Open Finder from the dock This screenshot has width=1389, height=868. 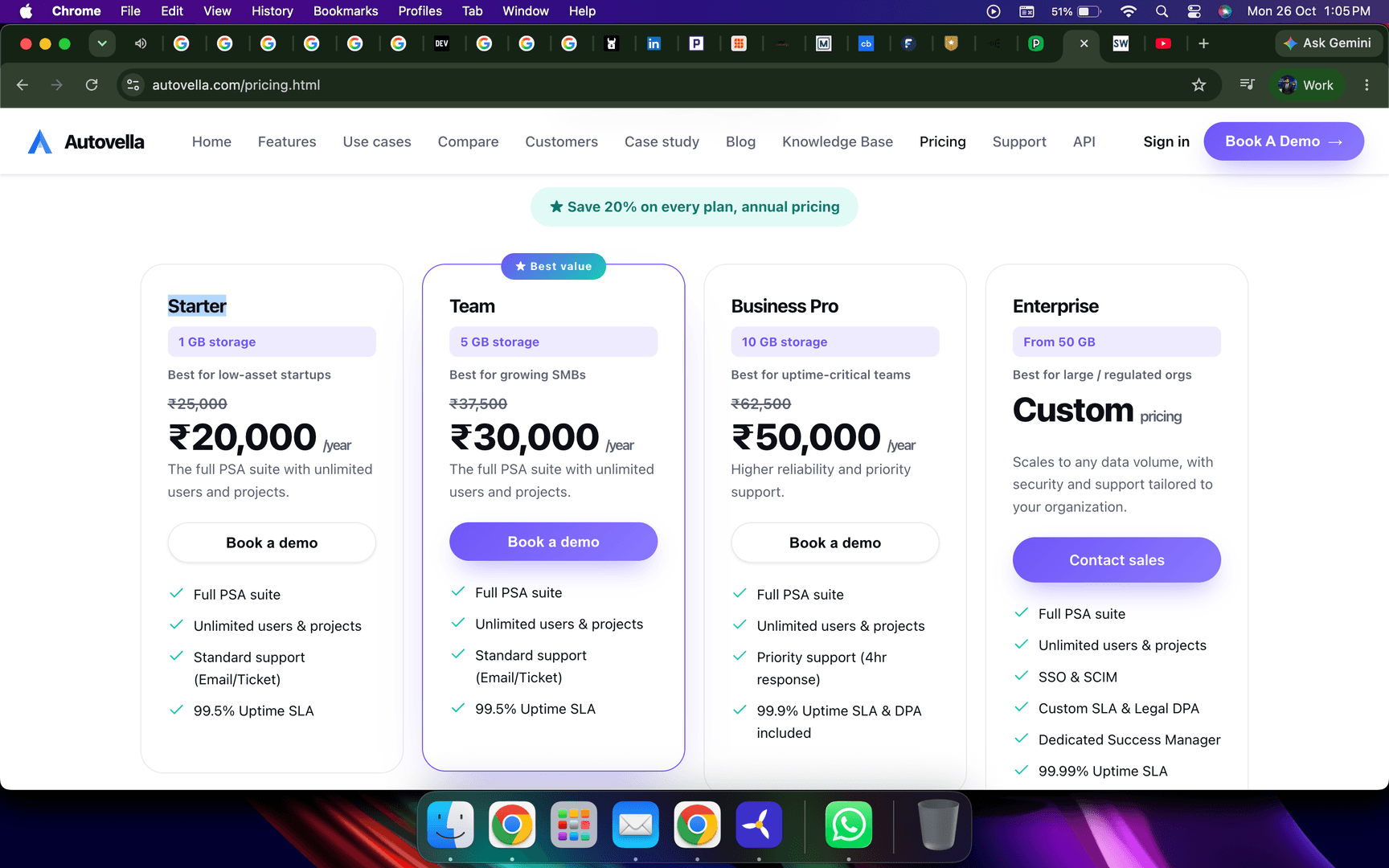(450, 825)
